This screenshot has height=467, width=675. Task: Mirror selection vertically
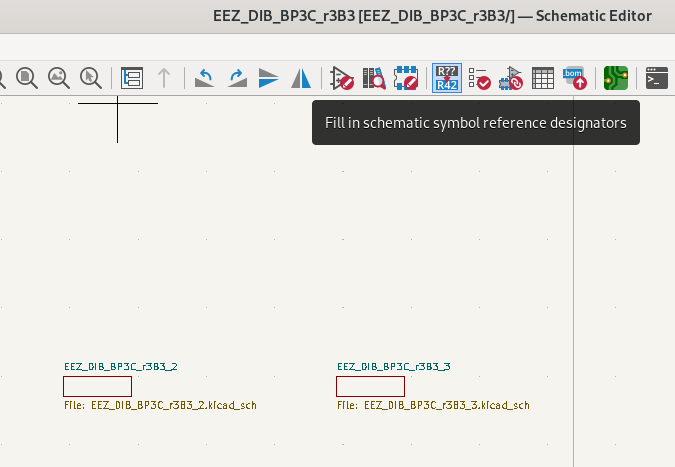(269, 78)
